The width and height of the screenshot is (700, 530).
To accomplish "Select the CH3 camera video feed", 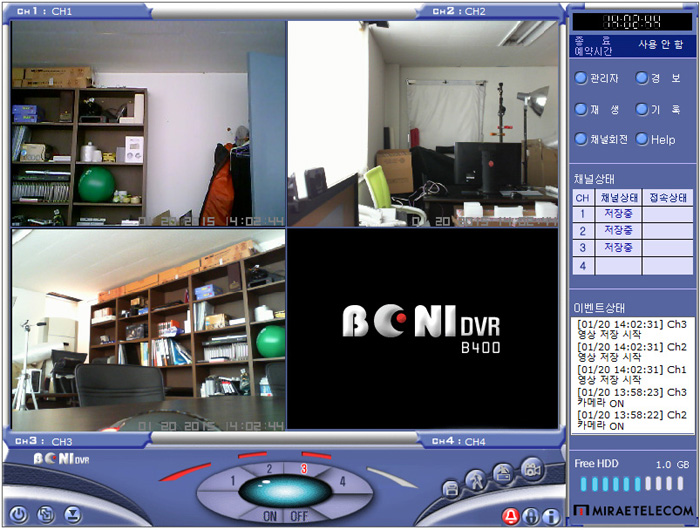I will tap(148, 330).
